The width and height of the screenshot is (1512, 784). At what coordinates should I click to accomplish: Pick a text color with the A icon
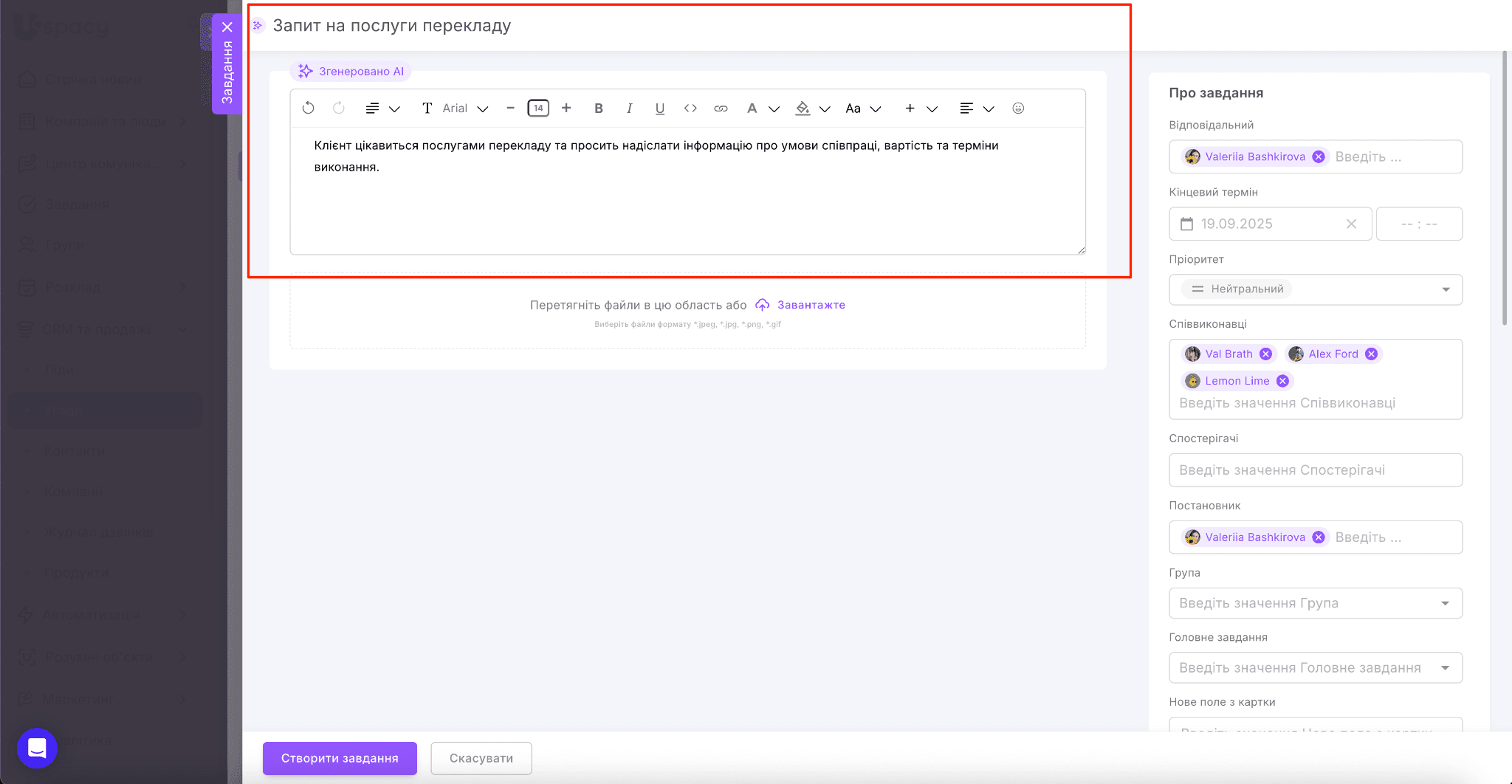752,109
